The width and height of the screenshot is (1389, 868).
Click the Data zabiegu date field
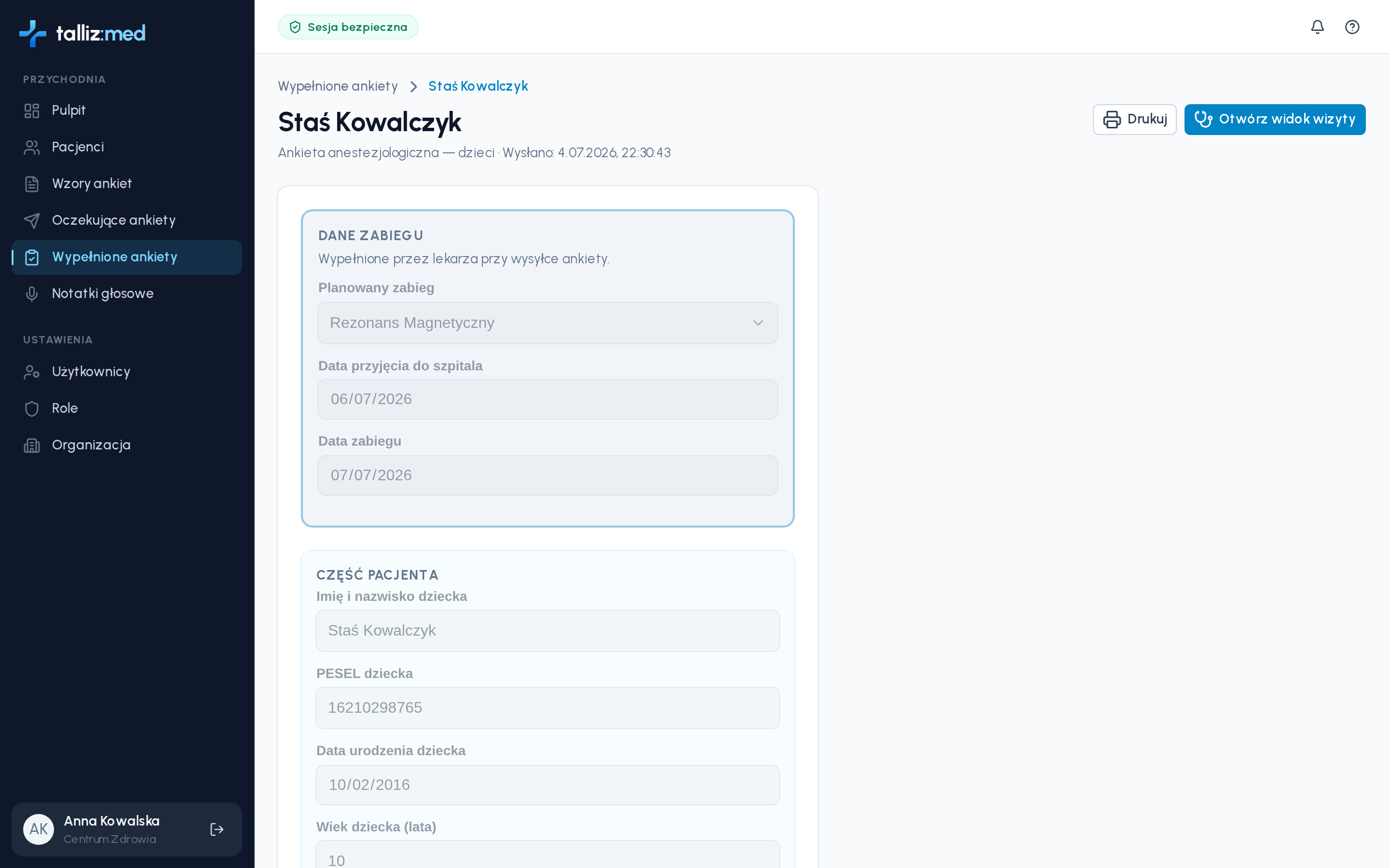tap(547, 475)
